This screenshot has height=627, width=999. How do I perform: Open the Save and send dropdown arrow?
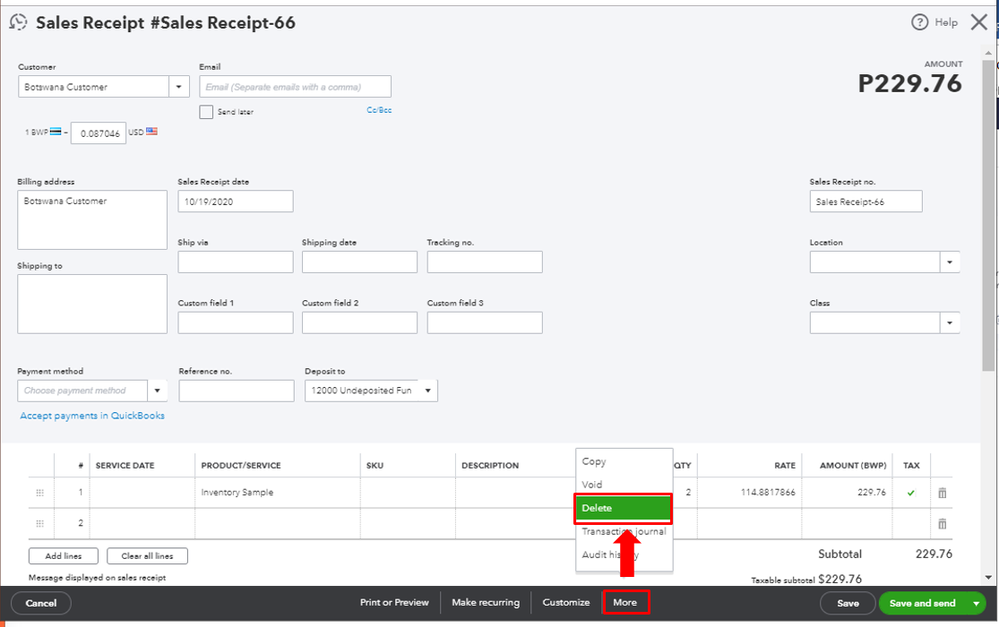point(976,603)
